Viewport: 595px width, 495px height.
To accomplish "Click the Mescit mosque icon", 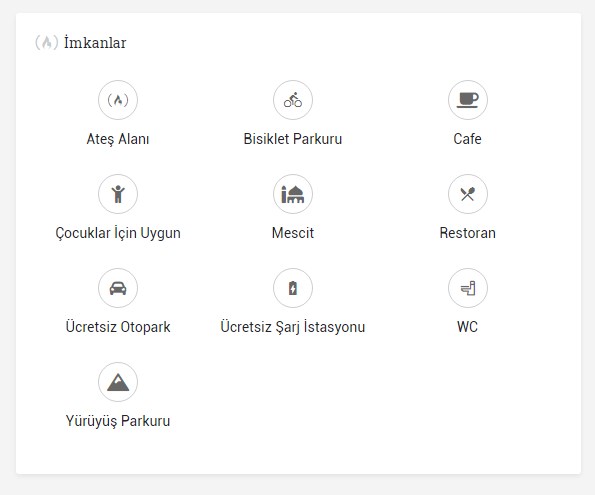I will click(x=293, y=194).
